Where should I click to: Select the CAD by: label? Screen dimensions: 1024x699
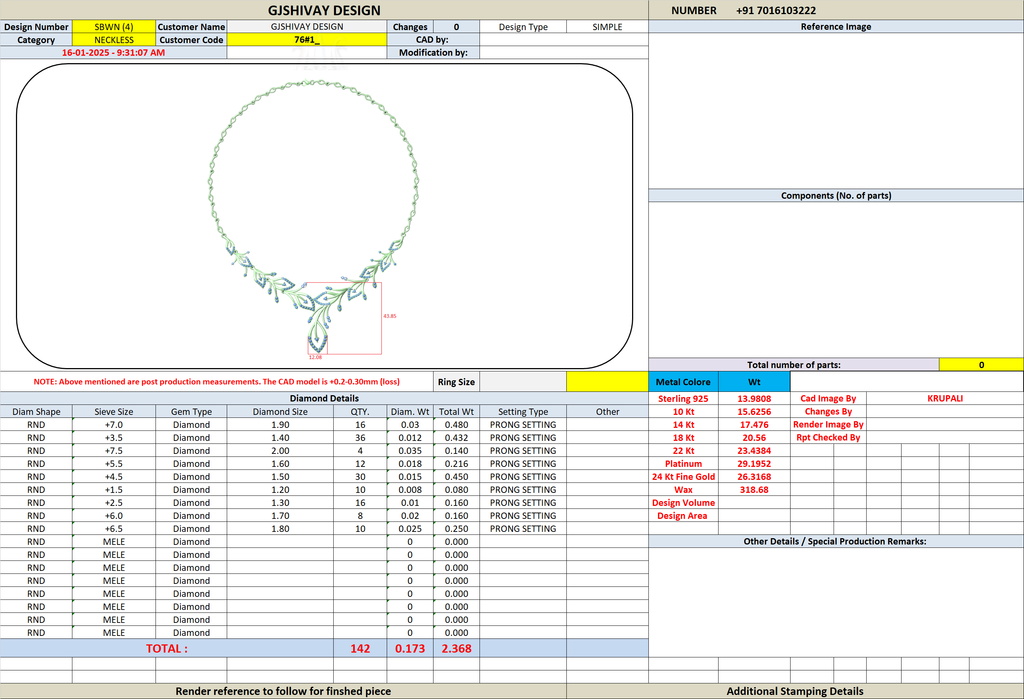pyautogui.click(x=433, y=40)
